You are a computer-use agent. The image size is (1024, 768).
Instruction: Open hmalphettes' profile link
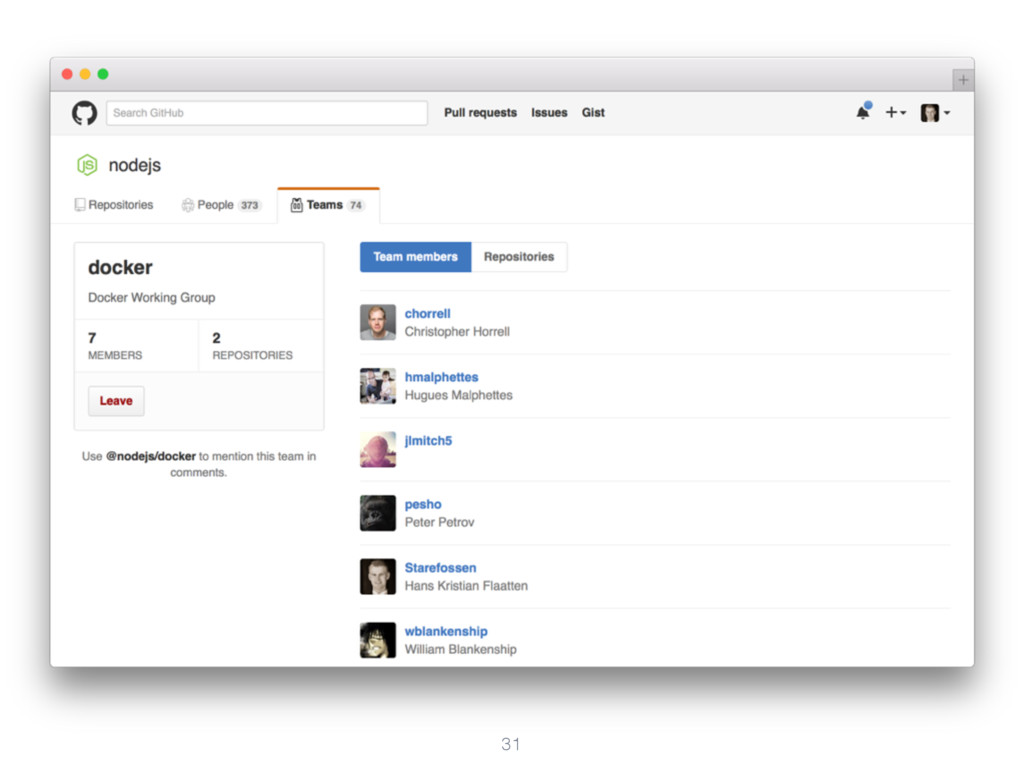pos(441,377)
